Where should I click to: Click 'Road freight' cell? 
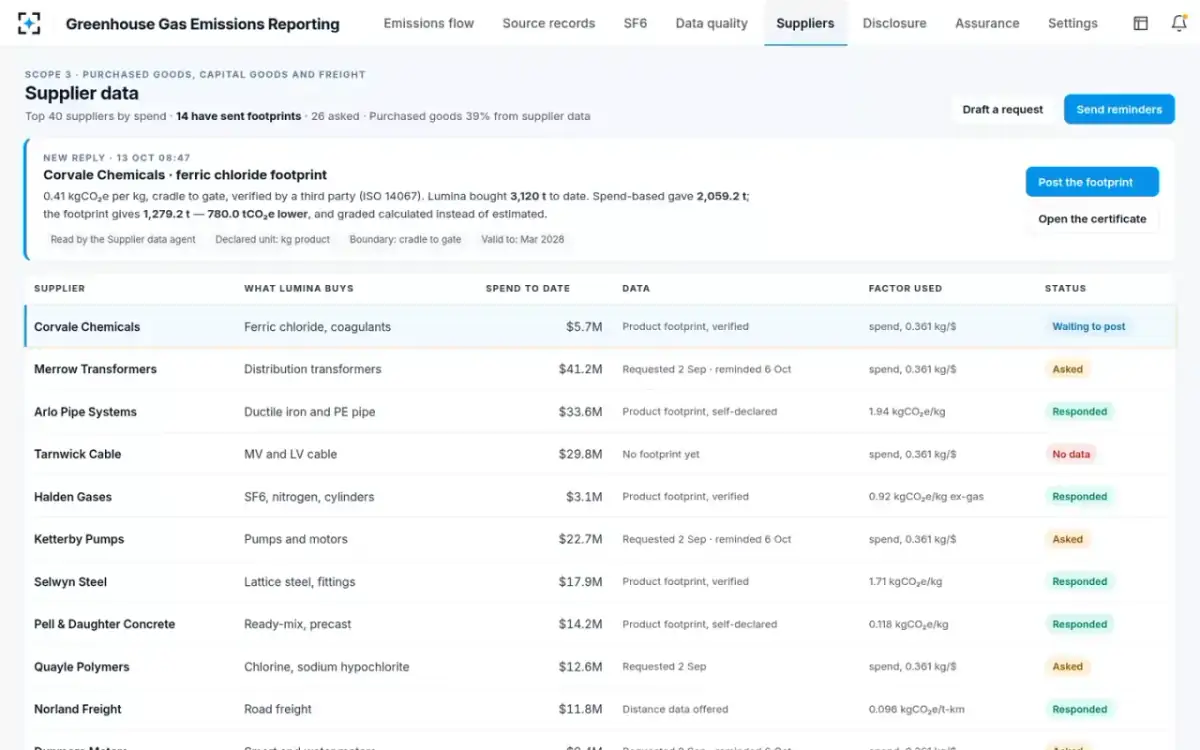click(x=278, y=709)
